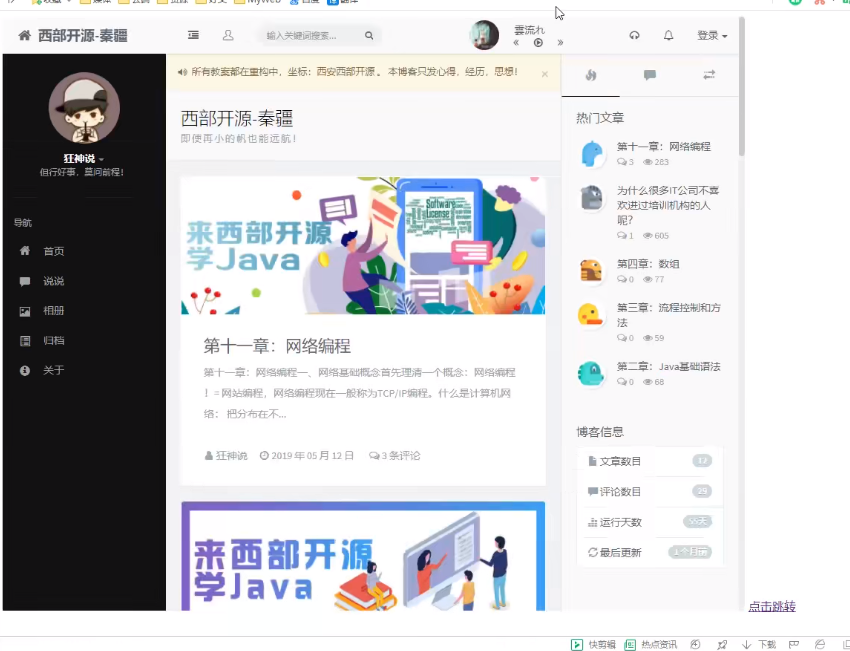Viewport: 850px width, 651px height.
Task: Open the notifications bell icon
Action: click(668, 35)
